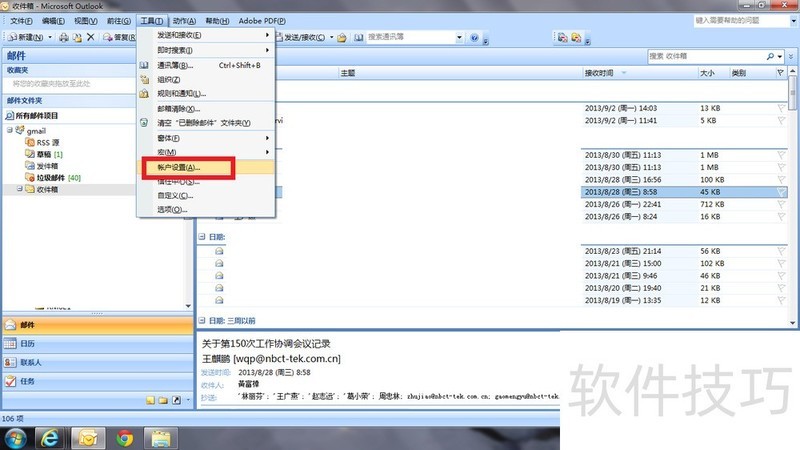This screenshot has width=800, height=450.
Task: Switch to the 任务 Tasks pane
Action: (97, 381)
